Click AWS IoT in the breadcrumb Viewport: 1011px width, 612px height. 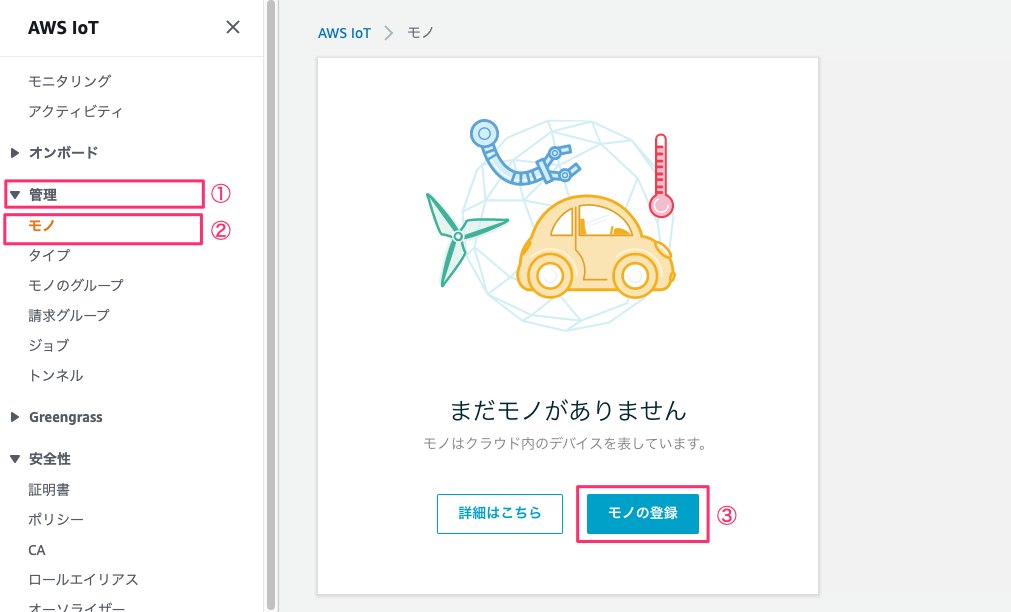344,32
